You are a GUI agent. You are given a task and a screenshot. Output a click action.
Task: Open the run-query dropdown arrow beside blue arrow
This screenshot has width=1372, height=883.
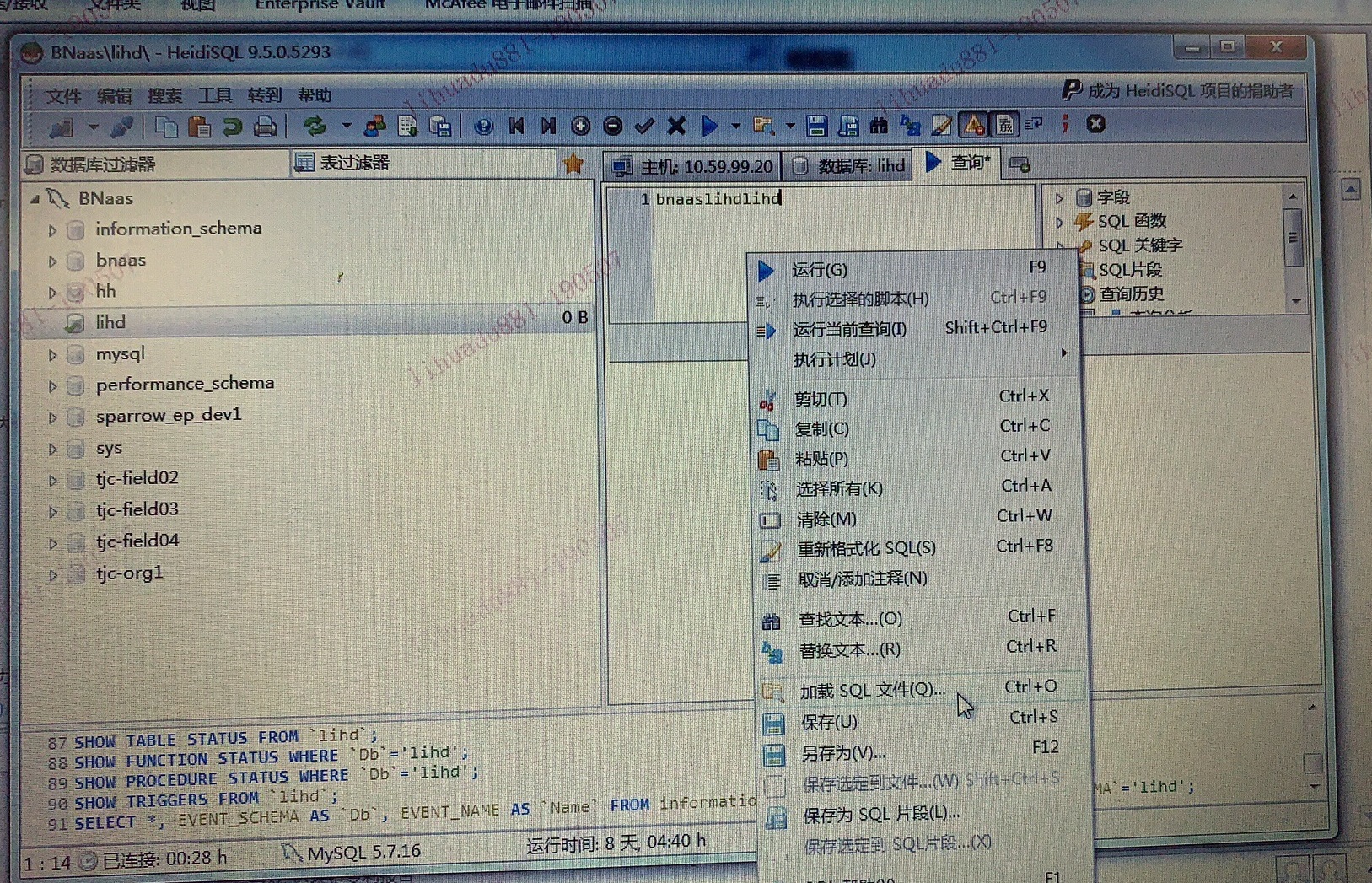click(x=735, y=125)
